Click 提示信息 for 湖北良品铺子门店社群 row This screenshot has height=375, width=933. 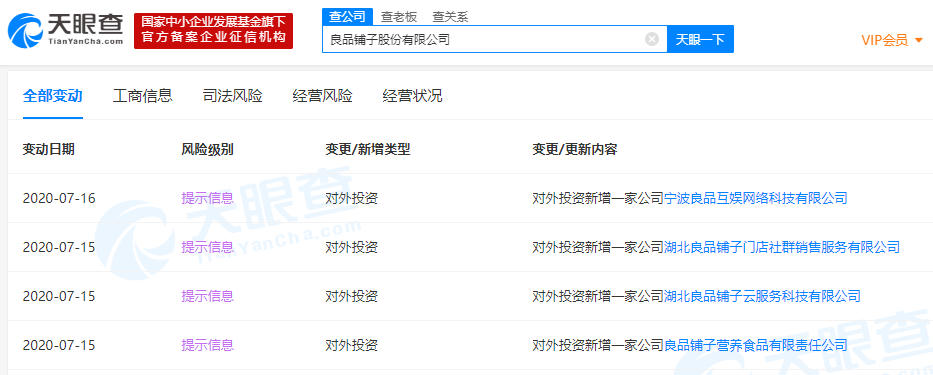(x=208, y=246)
